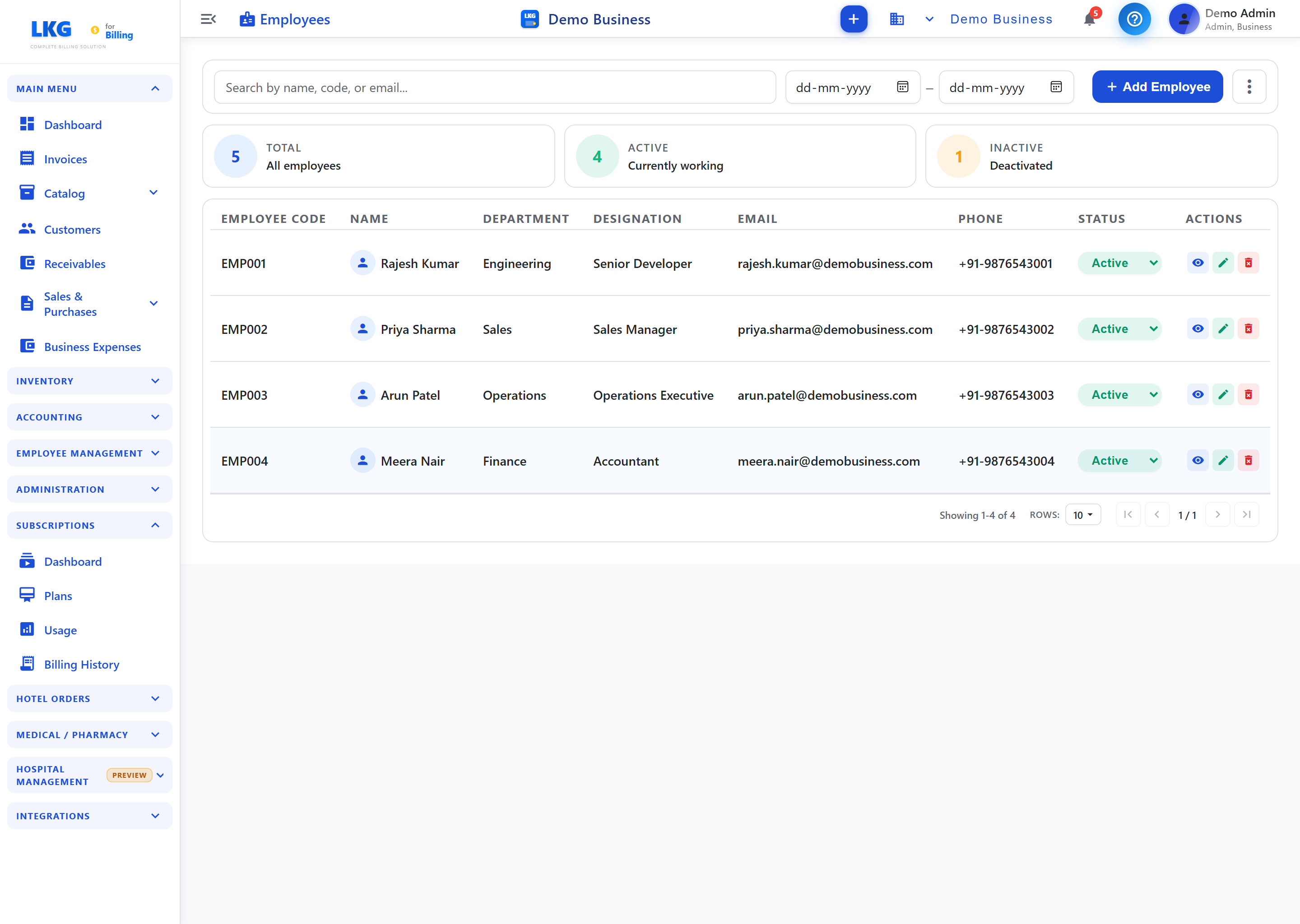This screenshot has height=924, width=1300.
Task: Open the business switcher chevron in header
Action: pyautogui.click(x=929, y=19)
